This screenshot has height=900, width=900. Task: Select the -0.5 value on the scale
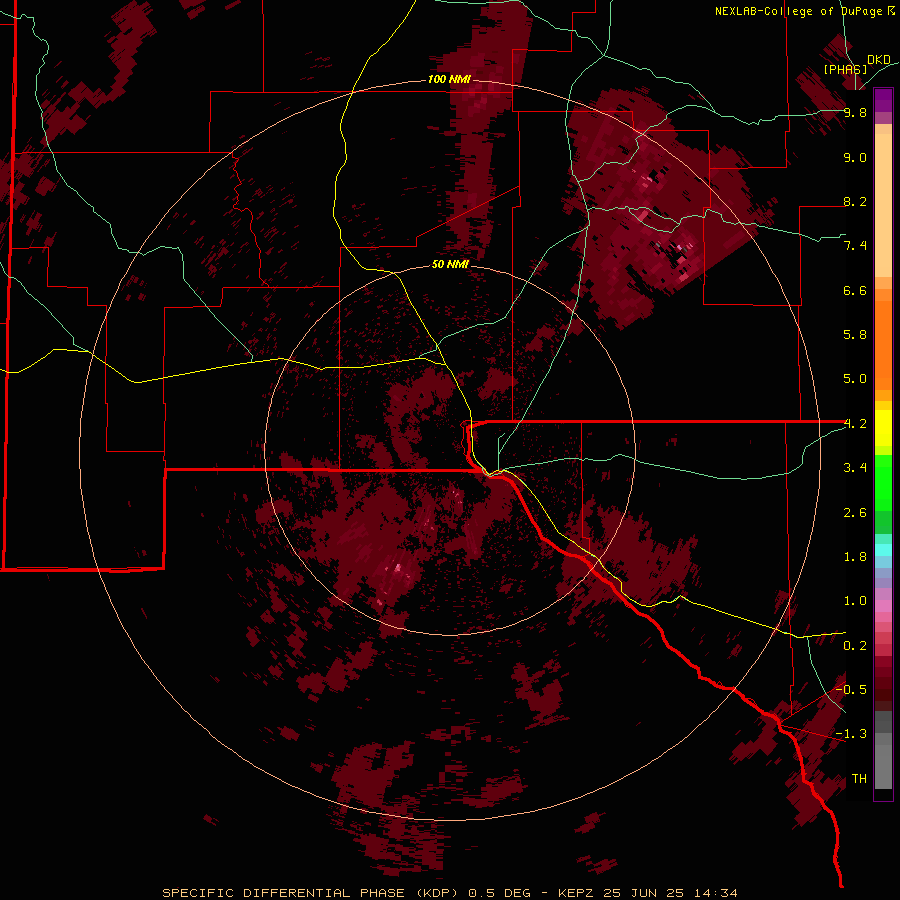point(851,689)
